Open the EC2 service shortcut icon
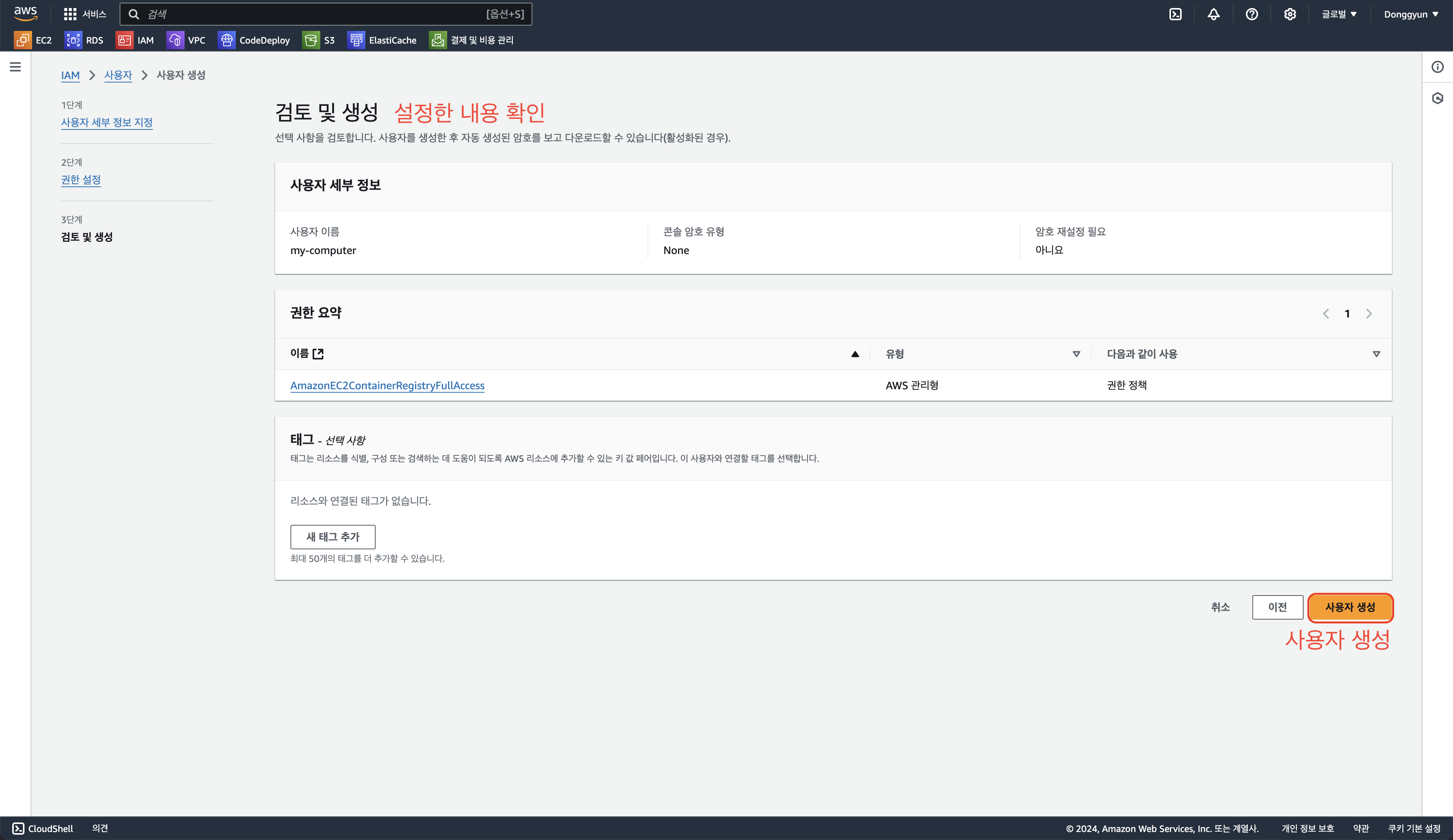This screenshot has width=1453, height=840. pyautogui.click(x=23, y=40)
